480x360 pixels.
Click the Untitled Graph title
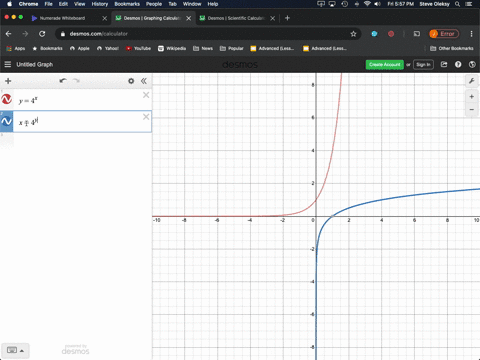tap(35, 64)
